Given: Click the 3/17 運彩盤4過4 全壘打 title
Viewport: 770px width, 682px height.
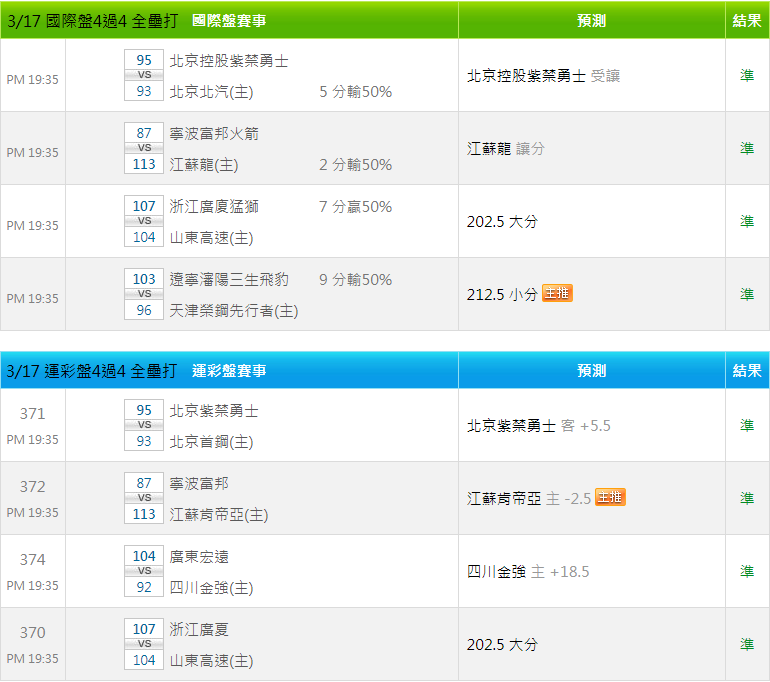Looking at the screenshot, I should 92,371.
